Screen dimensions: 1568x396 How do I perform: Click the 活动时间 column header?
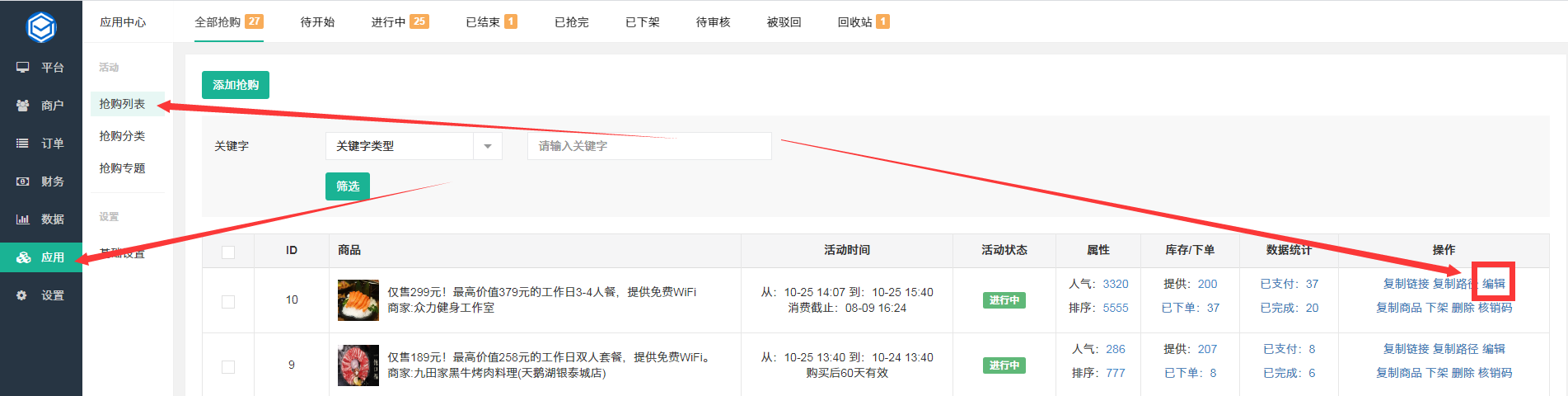coord(847,250)
